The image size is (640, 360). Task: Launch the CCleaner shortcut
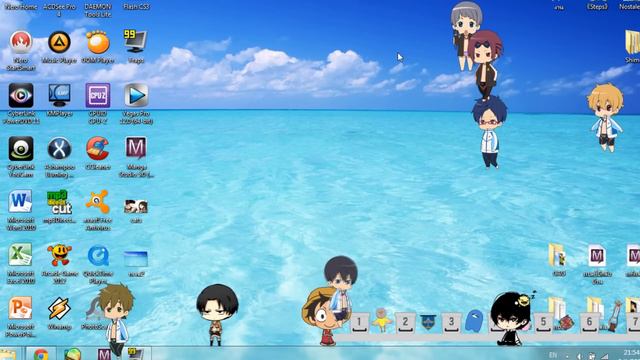(x=98, y=149)
